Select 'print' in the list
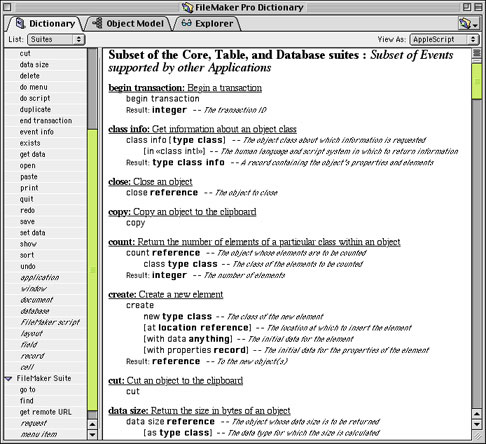Image resolution: width=486 pixels, height=444 pixels. pyautogui.click(x=29, y=188)
